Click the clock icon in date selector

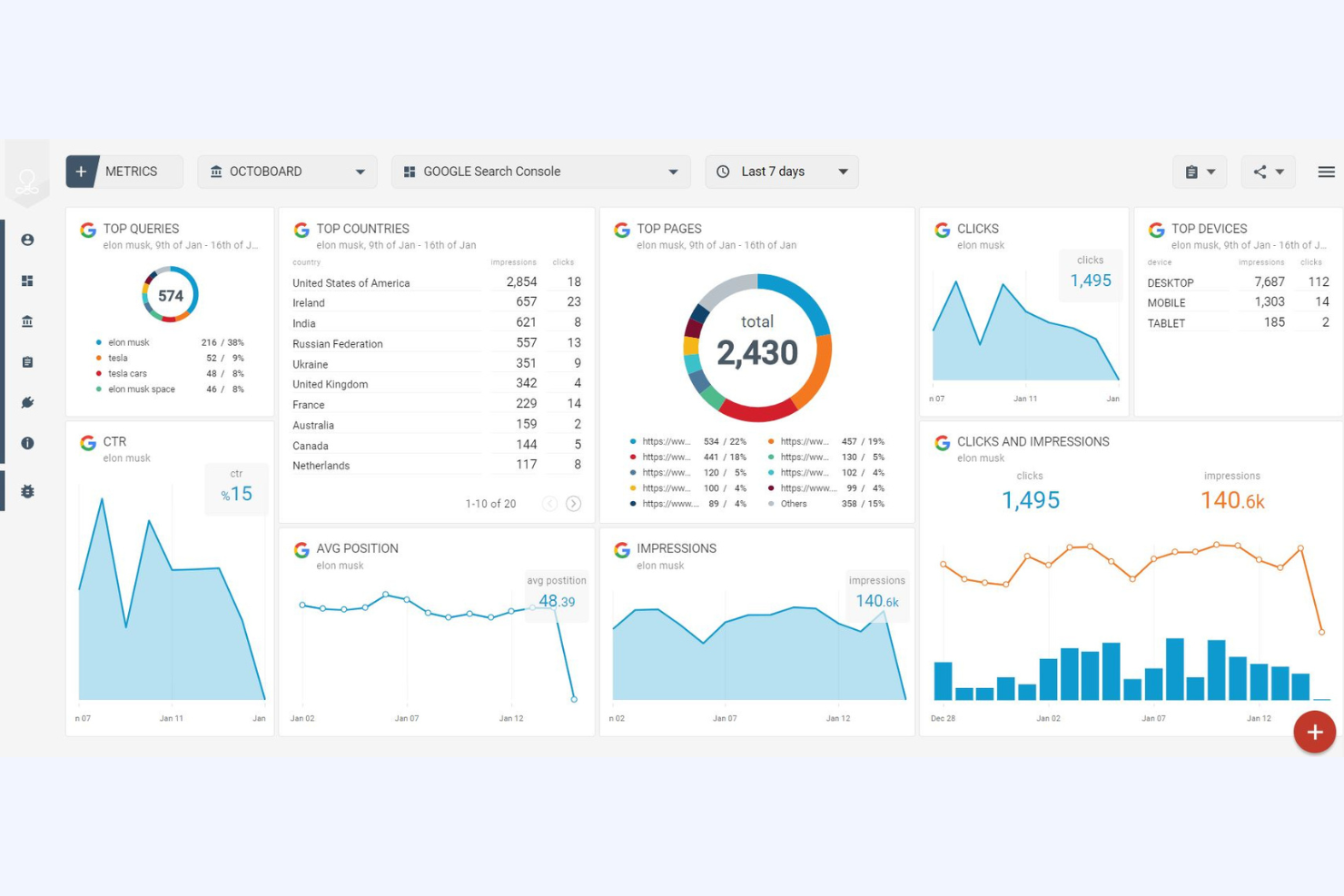723,172
